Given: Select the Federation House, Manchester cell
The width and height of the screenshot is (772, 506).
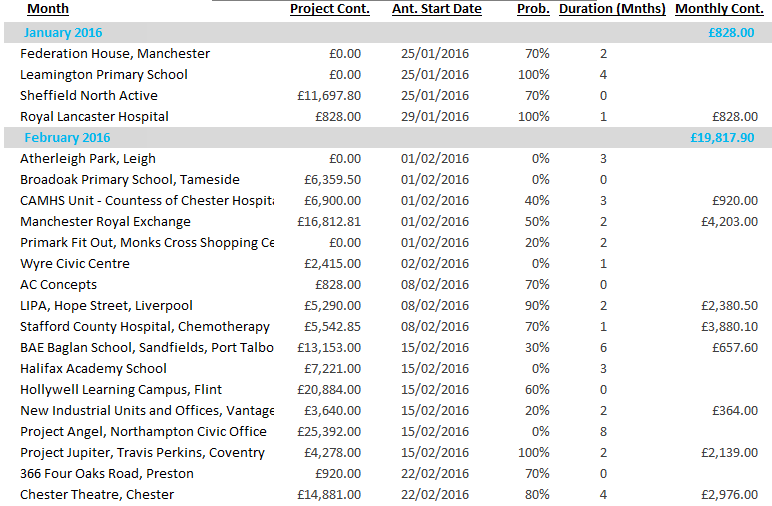Looking at the screenshot, I should 115,54.
